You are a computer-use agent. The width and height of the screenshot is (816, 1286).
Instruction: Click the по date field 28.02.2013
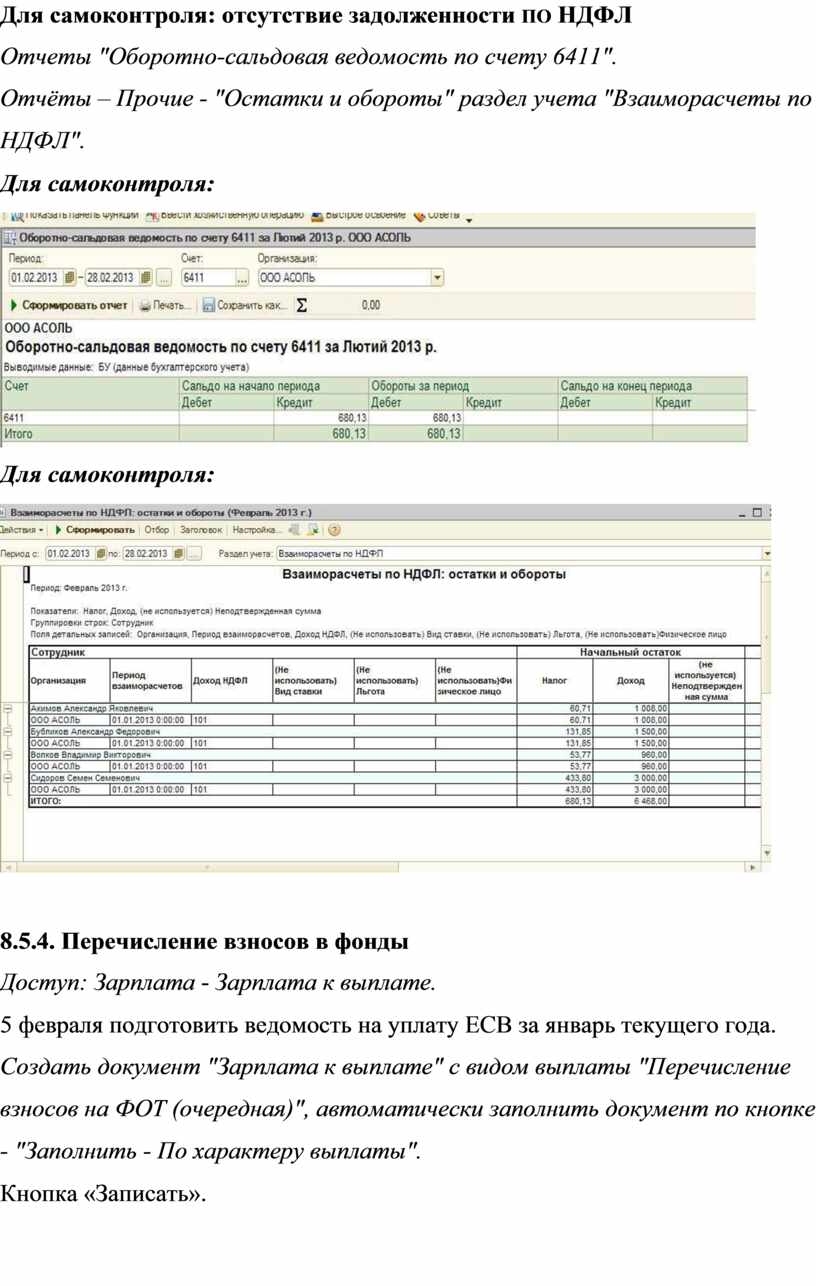[147, 553]
